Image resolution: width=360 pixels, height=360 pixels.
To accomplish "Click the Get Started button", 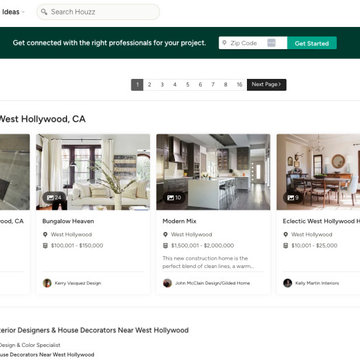I will pos(312,43).
